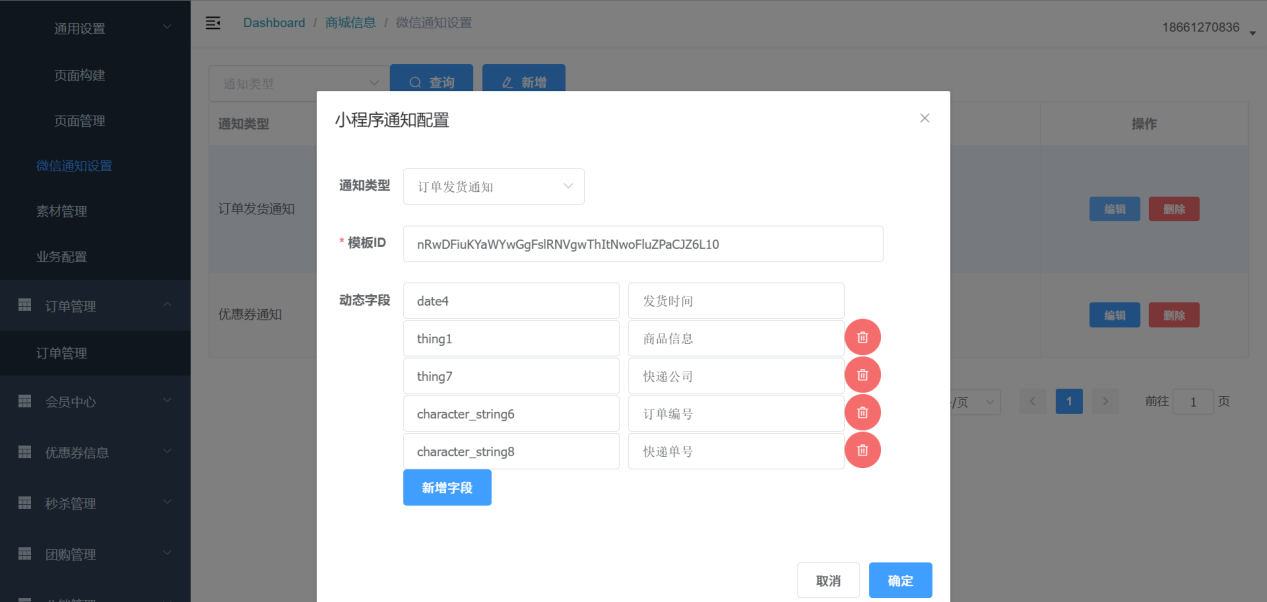
Task: Open 素材管理 in the sidebar
Action: [62, 211]
